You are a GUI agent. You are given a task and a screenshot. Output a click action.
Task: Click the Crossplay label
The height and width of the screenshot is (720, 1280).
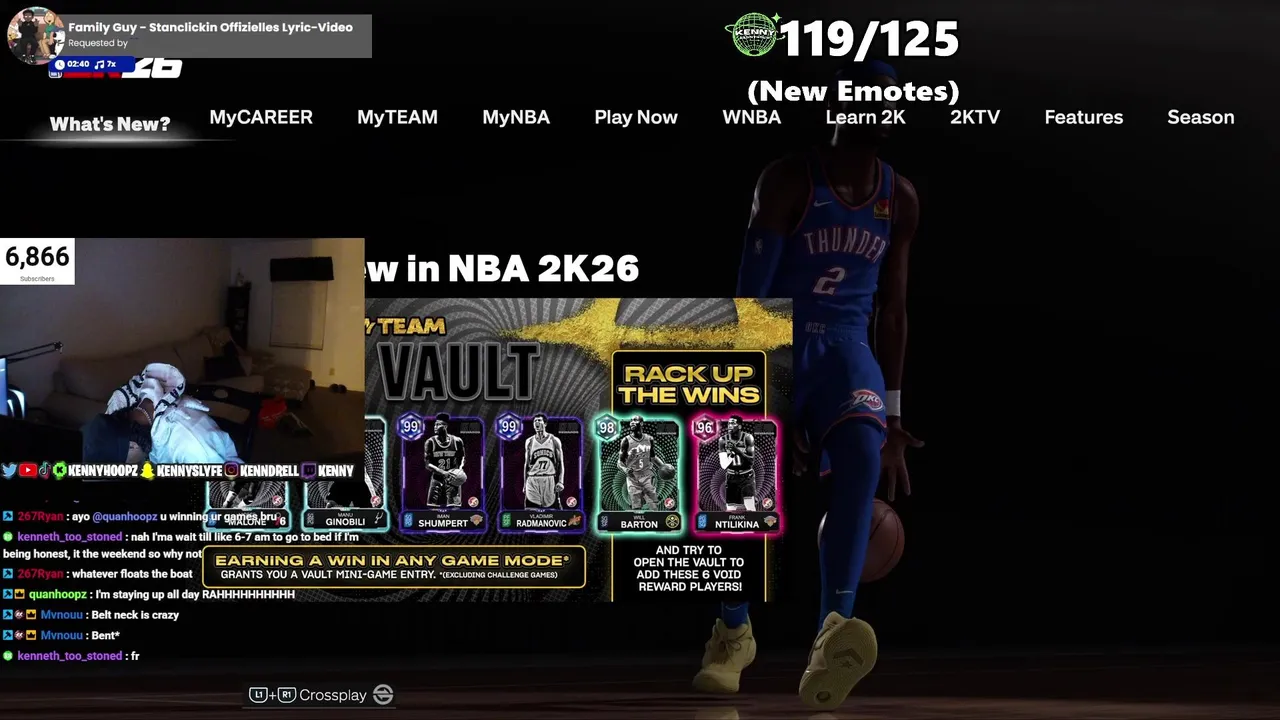coord(333,695)
